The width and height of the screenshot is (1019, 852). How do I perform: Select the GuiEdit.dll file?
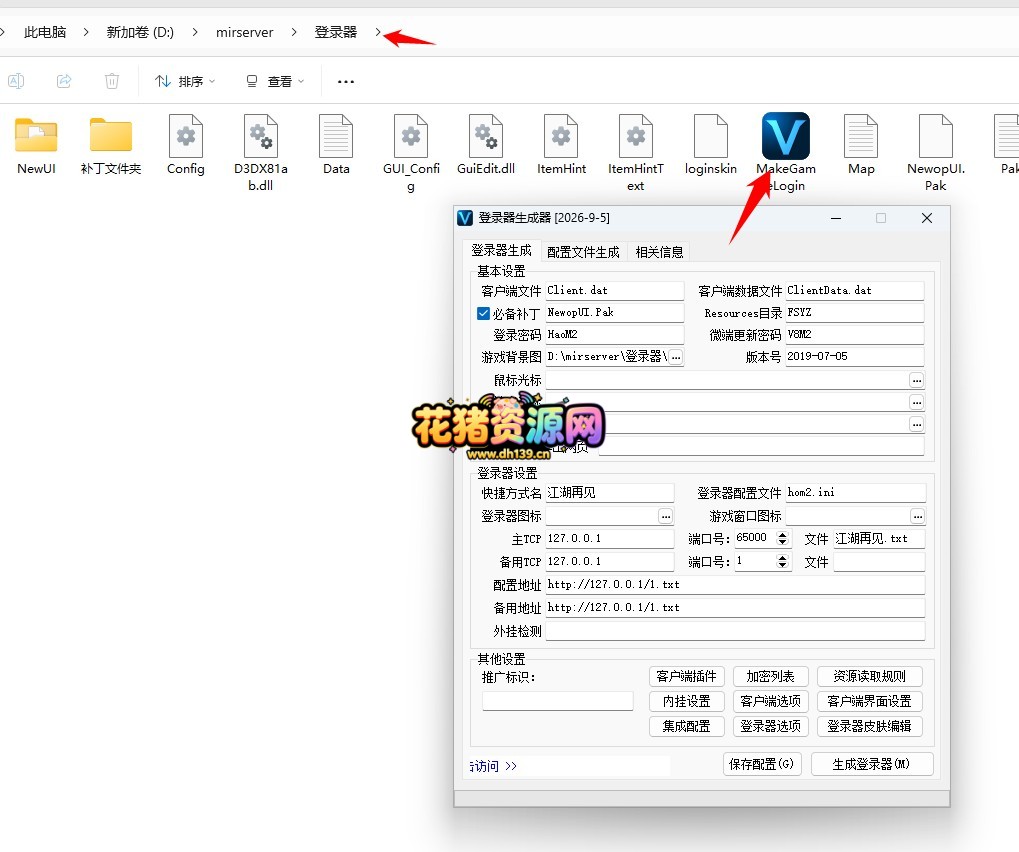coord(485,146)
